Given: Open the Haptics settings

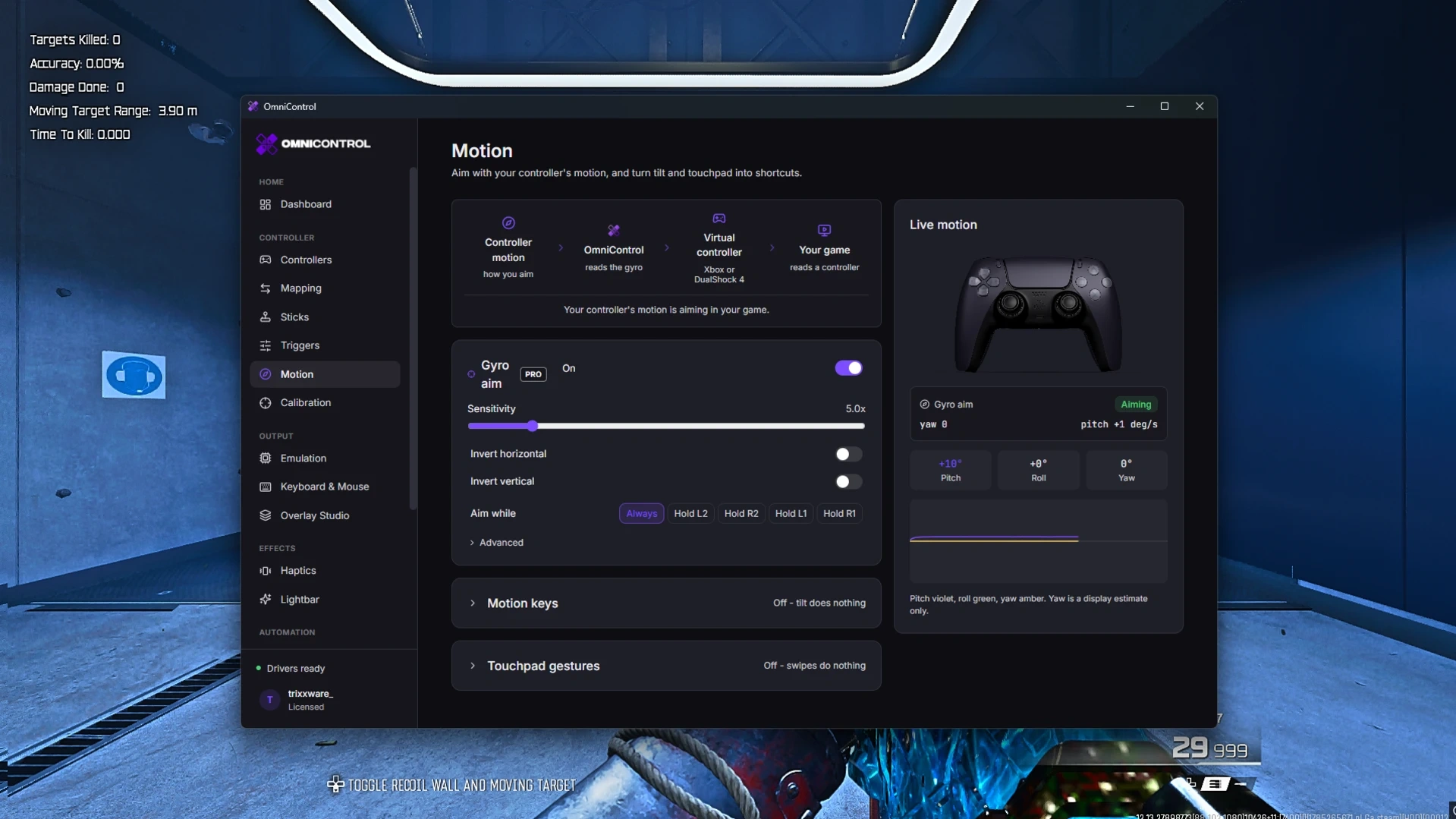Looking at the screenshot, I should click(325, 571).
